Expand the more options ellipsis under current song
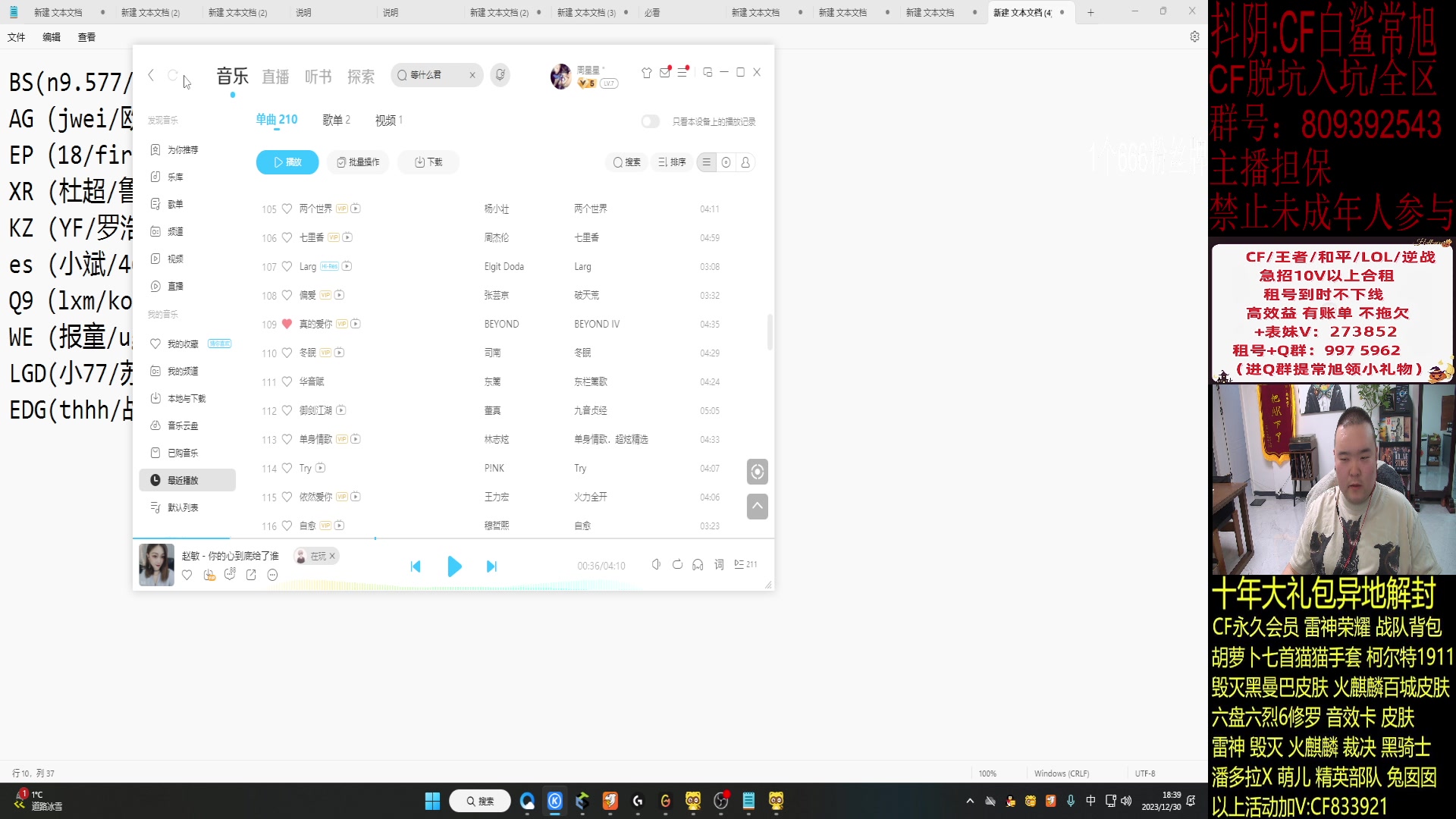Screen dimensions: 1456x819 (x=272, y=575)
